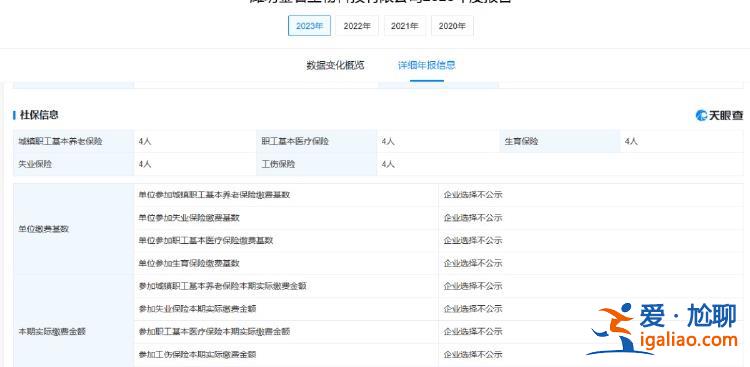Image resolution: width=750 pixels, height=367 pixels.
Task: Select the 2021年 year button
Action: tap(405, 26)
